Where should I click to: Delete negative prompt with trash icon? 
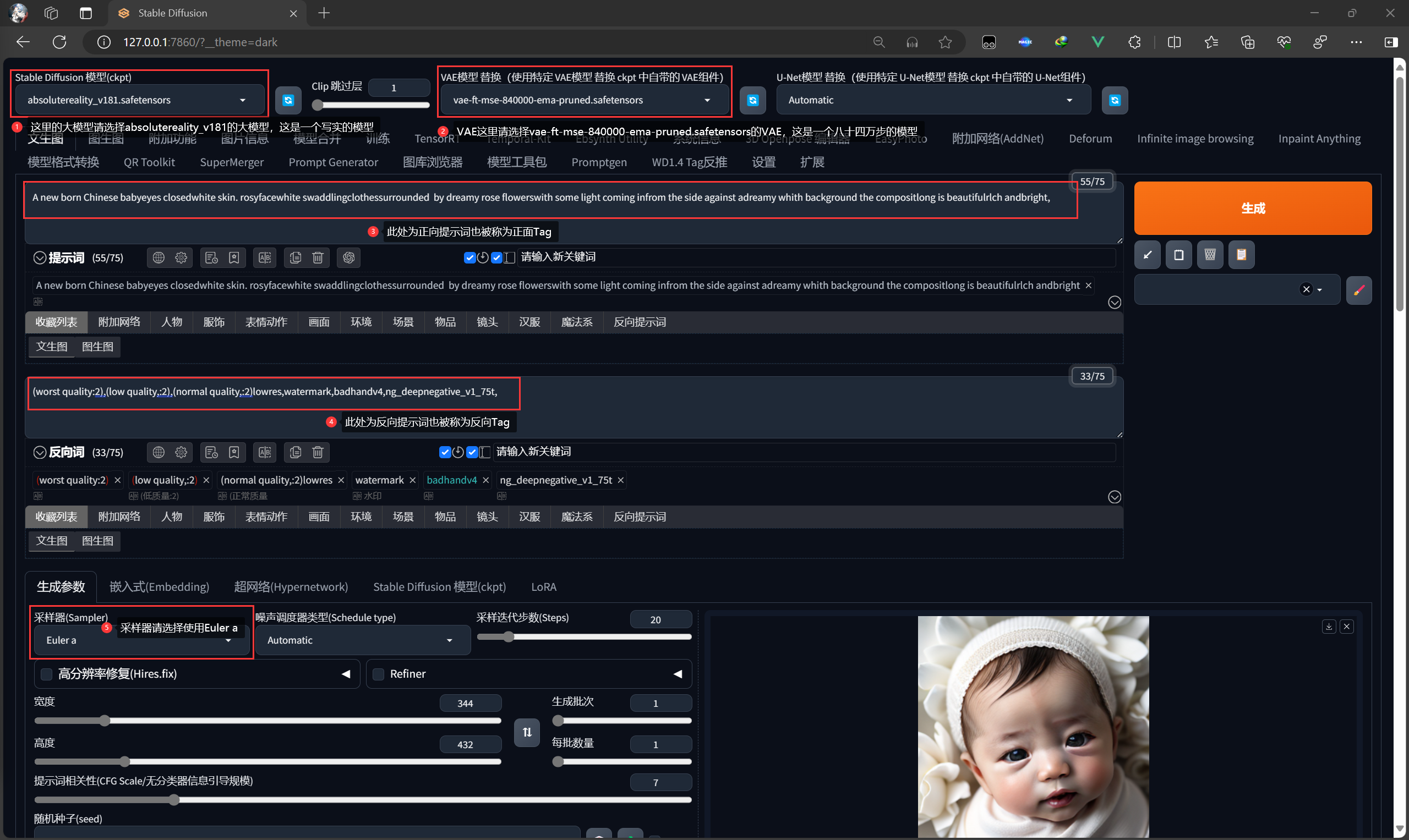point(318,452)
